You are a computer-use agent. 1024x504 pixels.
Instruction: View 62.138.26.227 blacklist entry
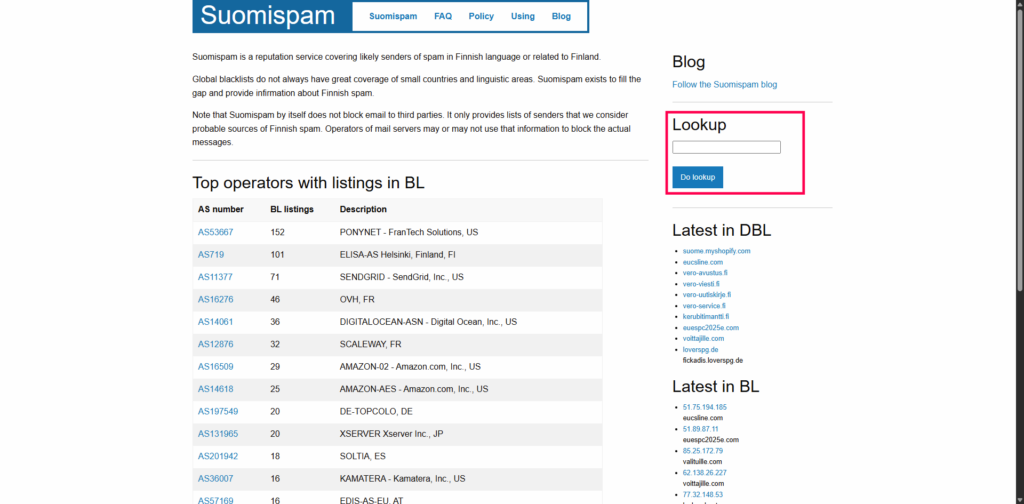click(x=704, y=472)
